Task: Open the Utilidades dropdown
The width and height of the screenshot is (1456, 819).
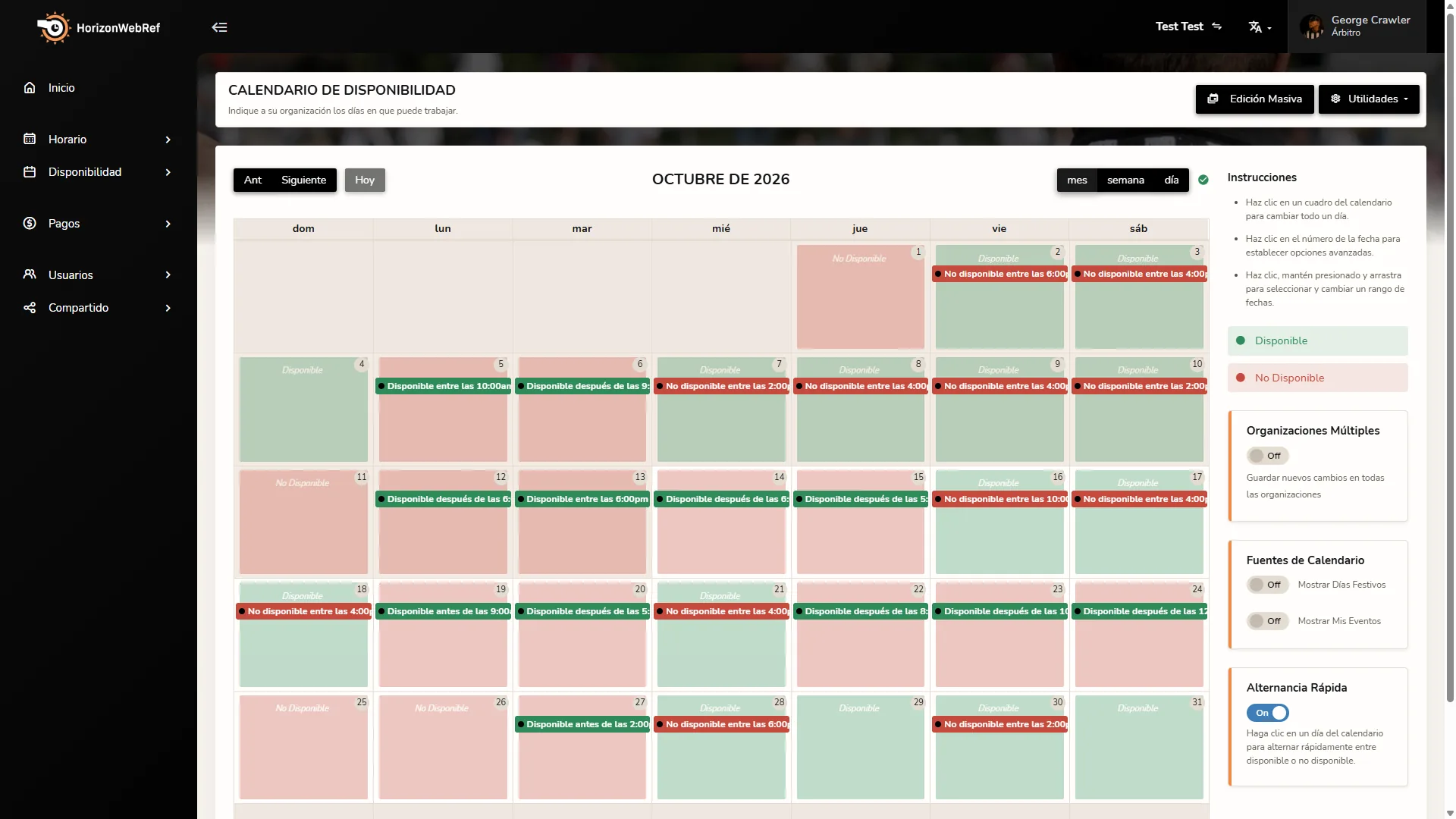Action: [x=1369, y=99]
